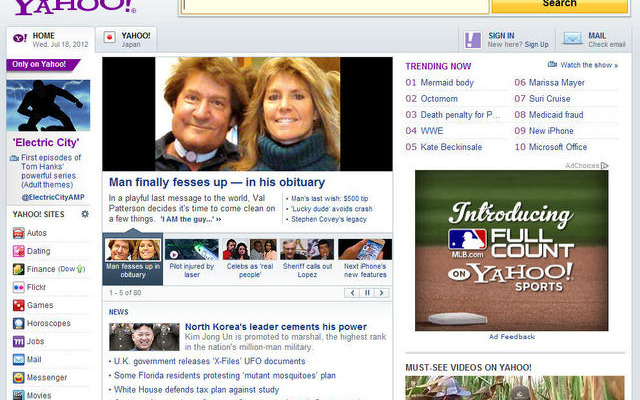Click the Sign Up link

[x=536, y=44]
